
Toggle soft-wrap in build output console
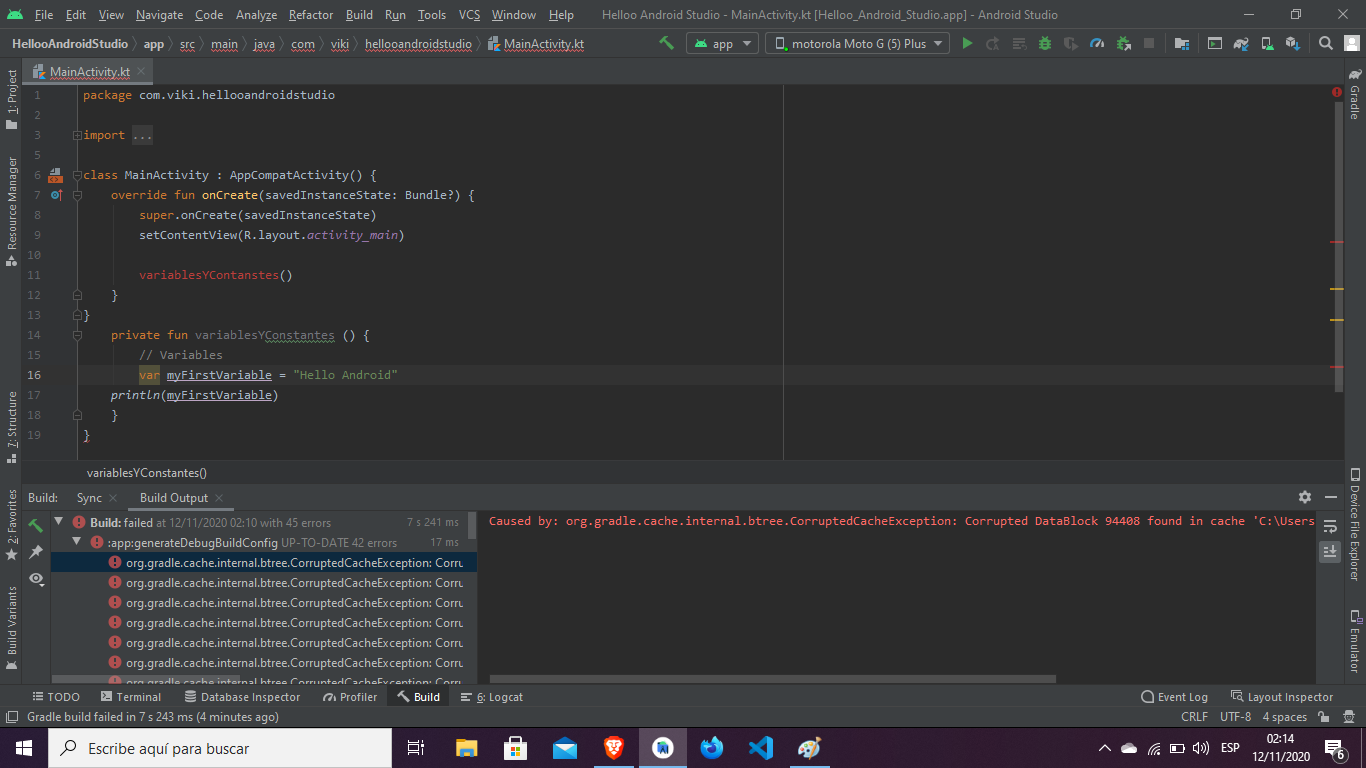coord(1330,525)
